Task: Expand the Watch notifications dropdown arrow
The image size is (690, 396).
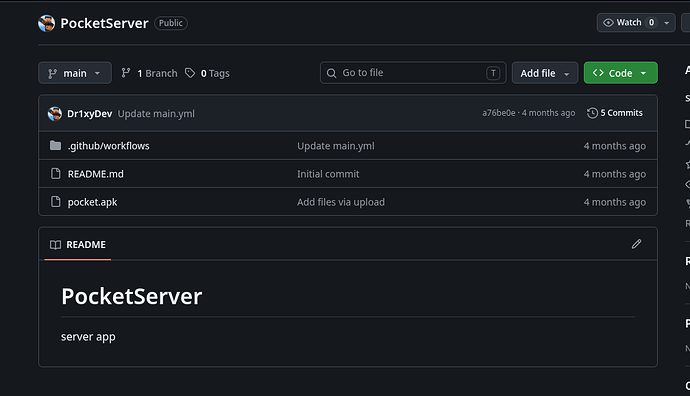Action: 667,22
